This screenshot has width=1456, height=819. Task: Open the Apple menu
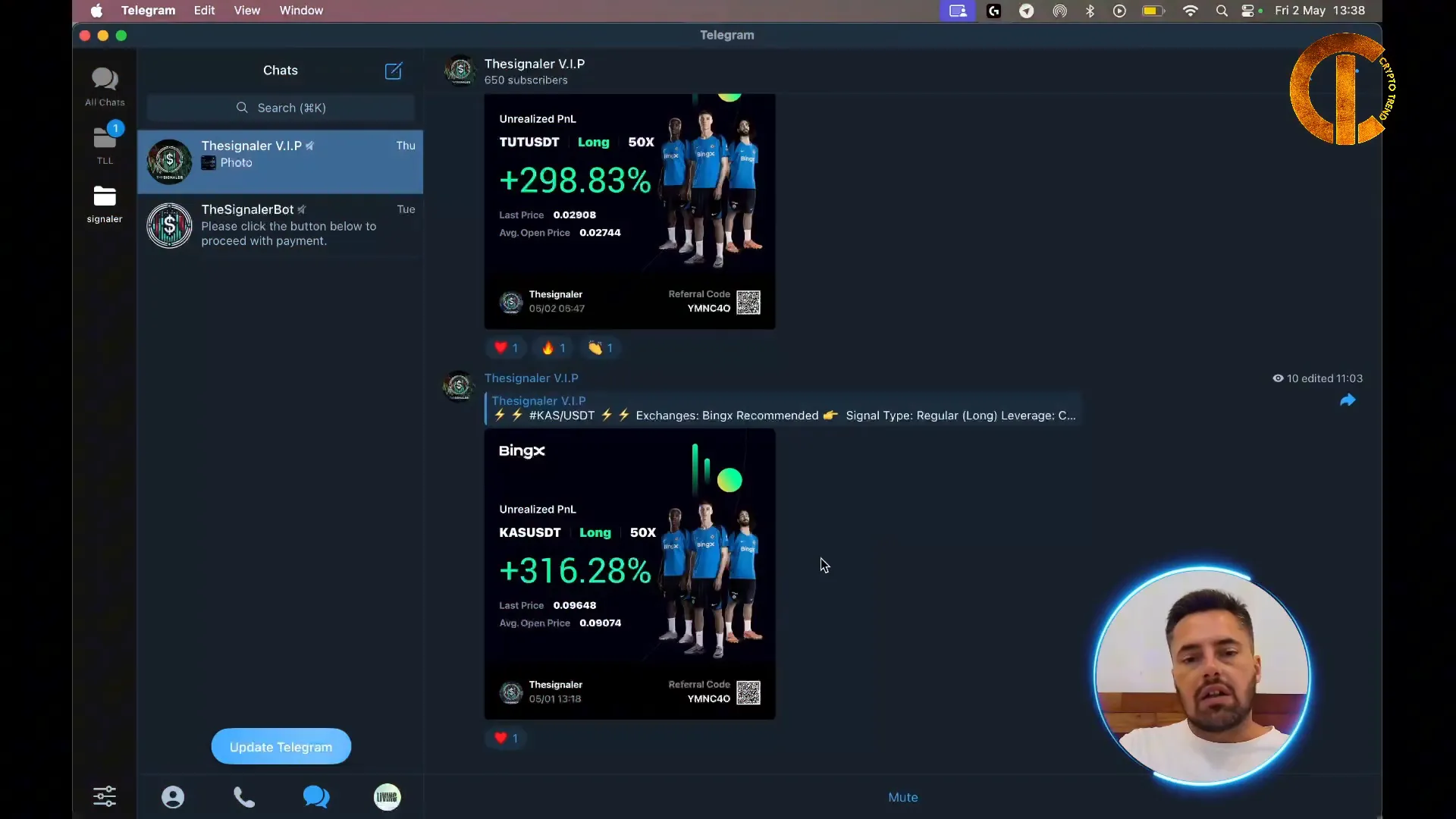pos(96,11)
